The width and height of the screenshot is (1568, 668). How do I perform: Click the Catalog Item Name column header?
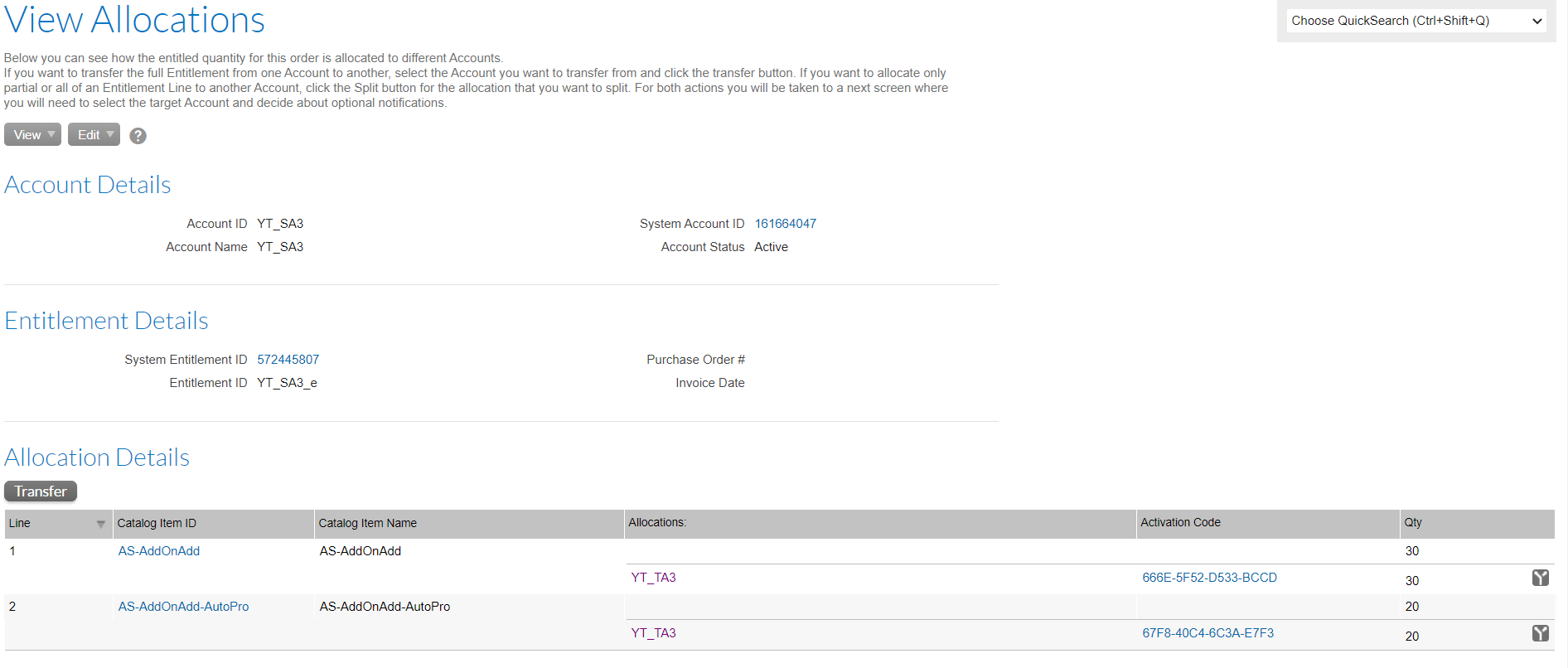[469, 524]
